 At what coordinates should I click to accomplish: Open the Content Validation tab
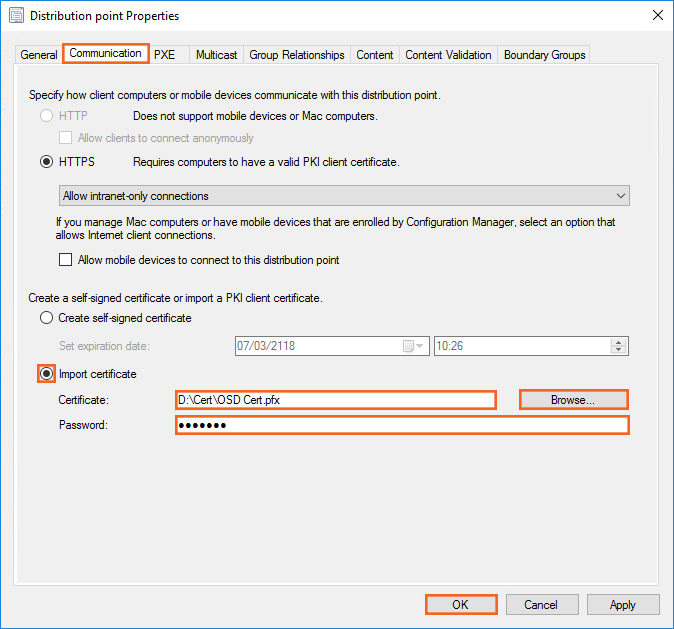click(x=448, y=55)
